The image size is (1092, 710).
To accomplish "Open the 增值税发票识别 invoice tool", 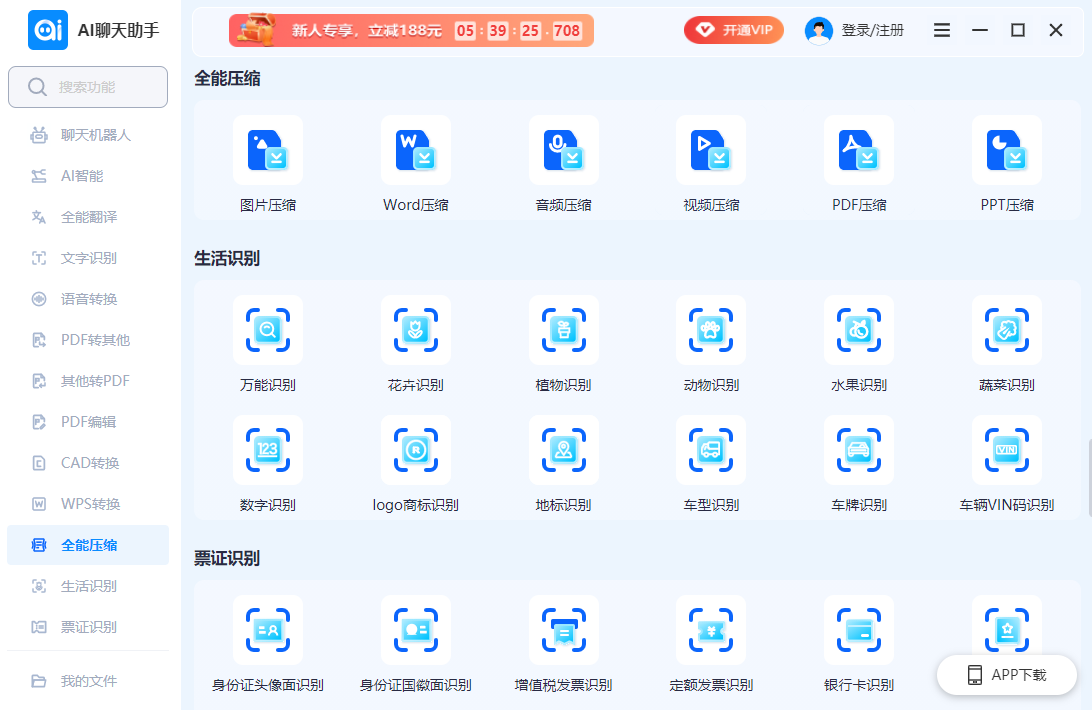I will tap(563, 630).
